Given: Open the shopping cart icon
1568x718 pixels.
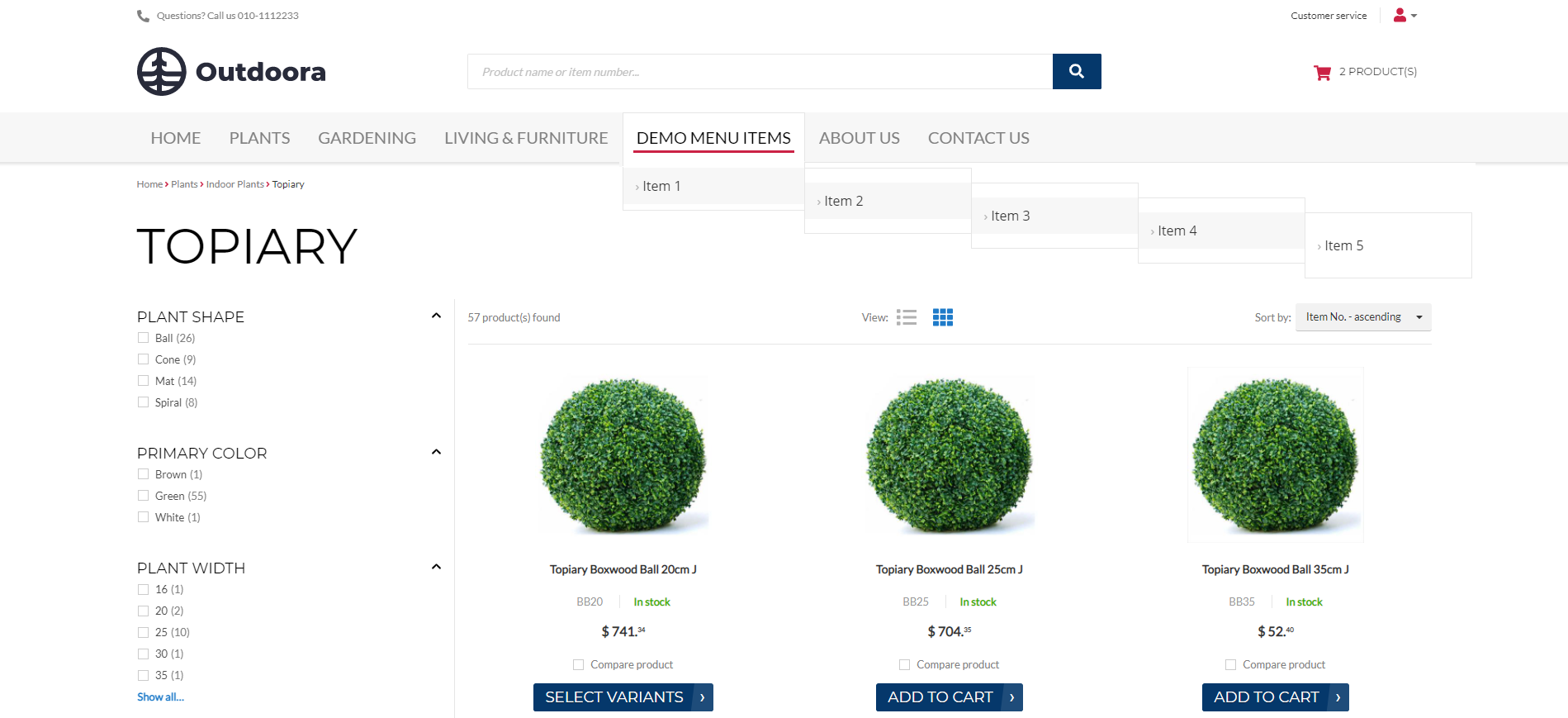Looking at the screenshot, I should (x=1322, y=72).
